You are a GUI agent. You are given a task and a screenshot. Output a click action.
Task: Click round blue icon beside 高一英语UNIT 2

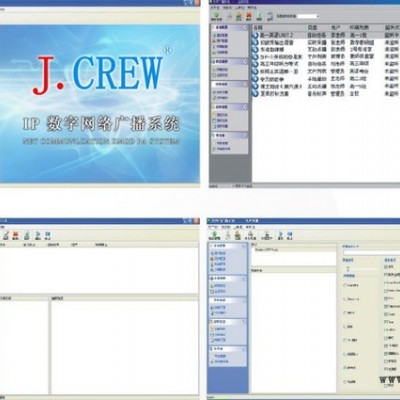(255, 35)
